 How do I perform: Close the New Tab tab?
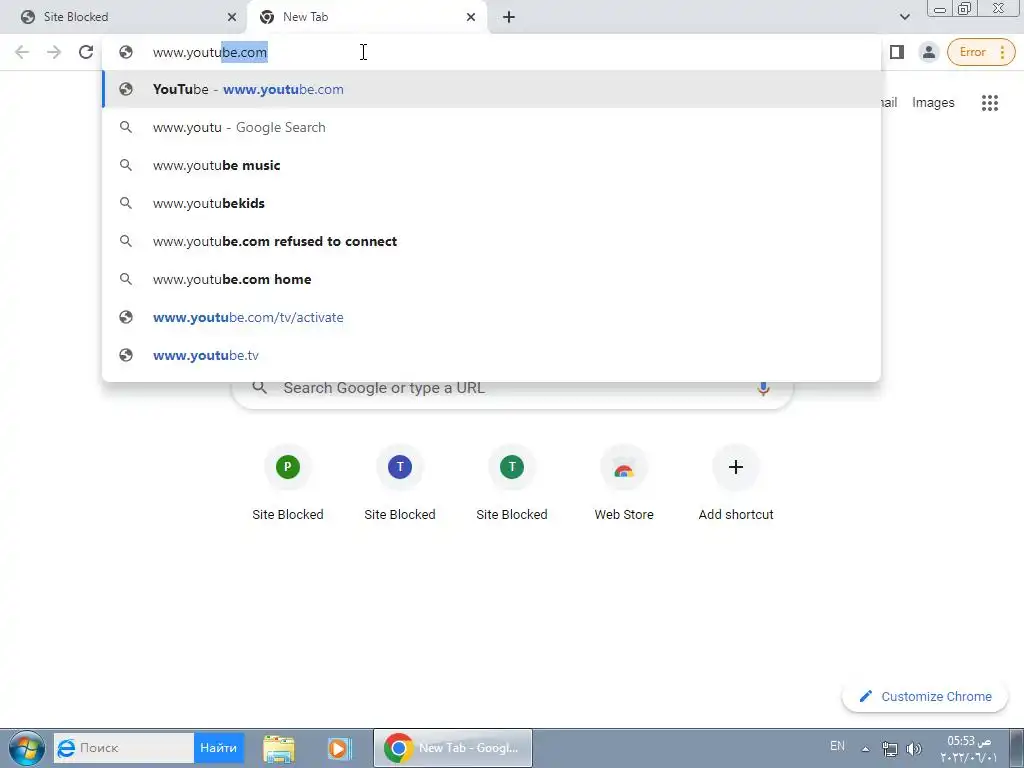pos(471,17)
